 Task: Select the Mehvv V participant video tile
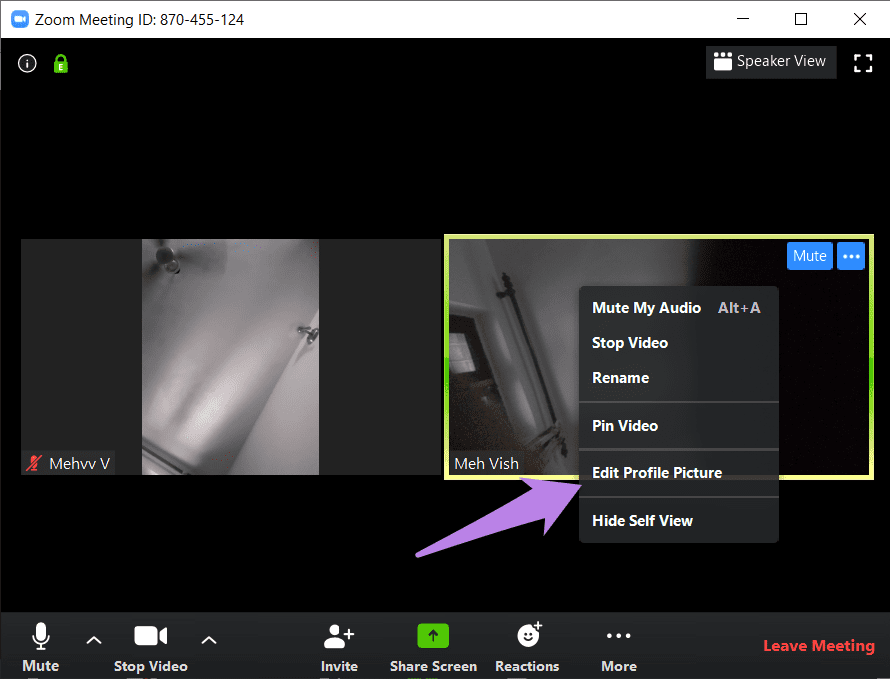(230, 356)
